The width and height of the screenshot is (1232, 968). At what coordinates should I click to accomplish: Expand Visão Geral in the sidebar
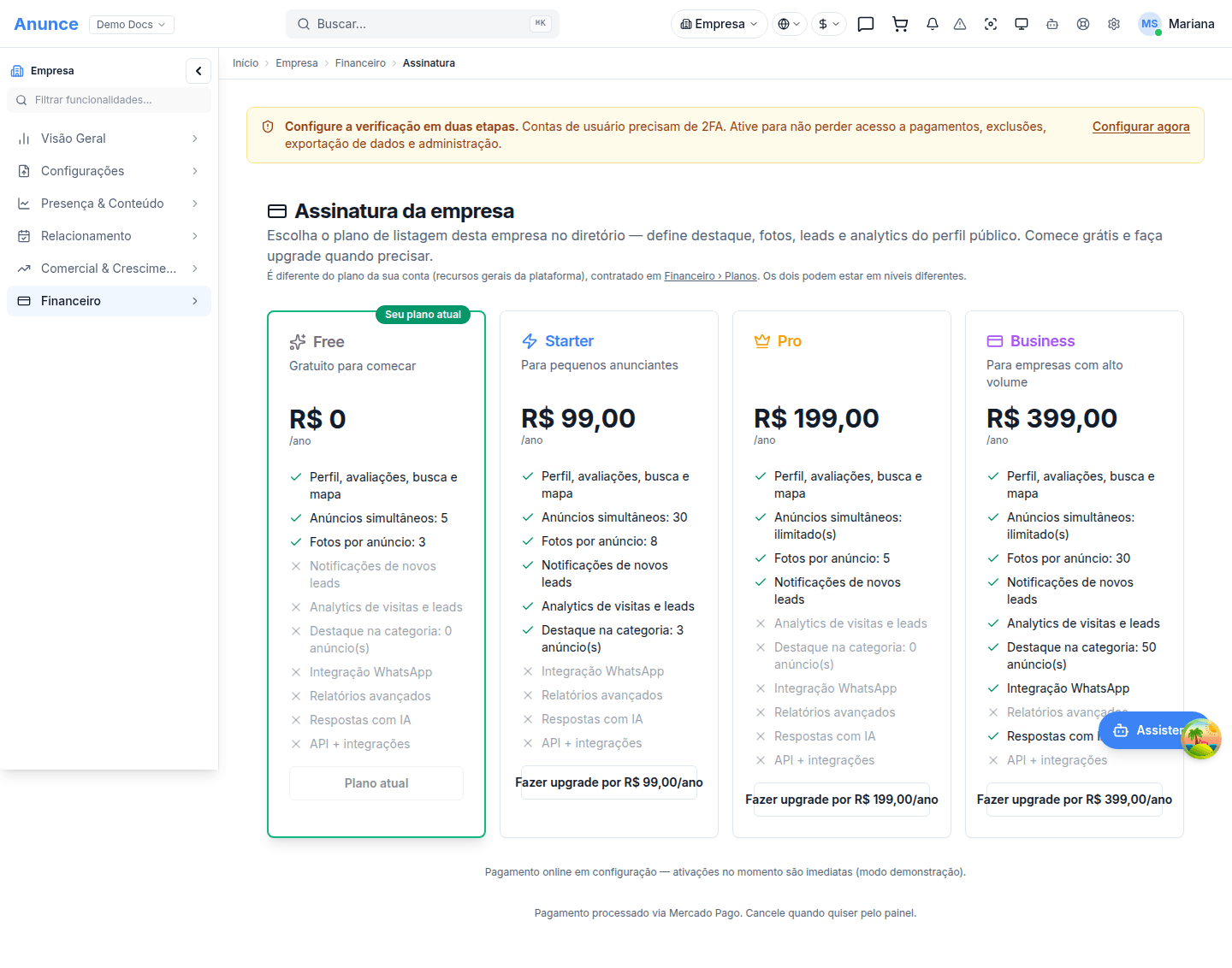[x=109, y=139]
